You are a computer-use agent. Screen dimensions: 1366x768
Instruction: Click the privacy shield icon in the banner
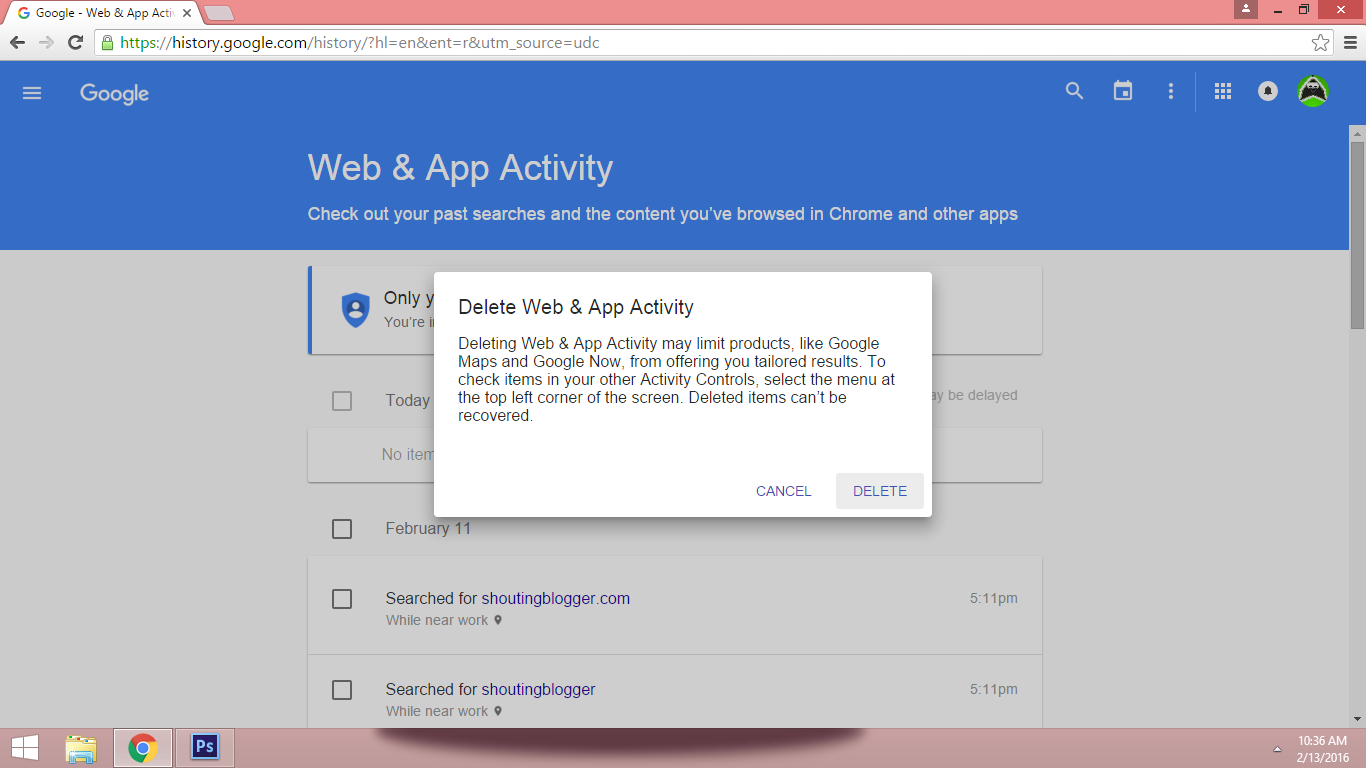point(356,310)
